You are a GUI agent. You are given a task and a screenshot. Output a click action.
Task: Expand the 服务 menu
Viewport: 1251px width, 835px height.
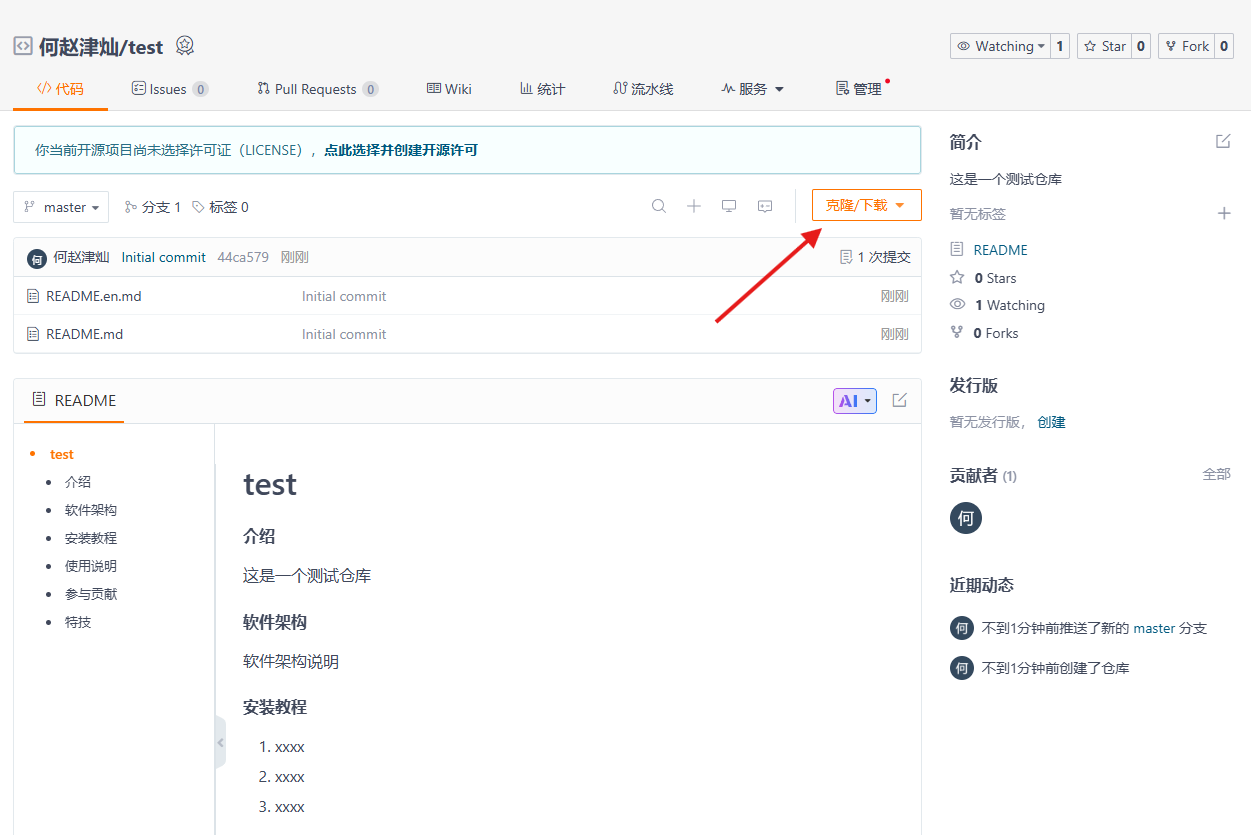pyautogui.click(x=753, y=89)
